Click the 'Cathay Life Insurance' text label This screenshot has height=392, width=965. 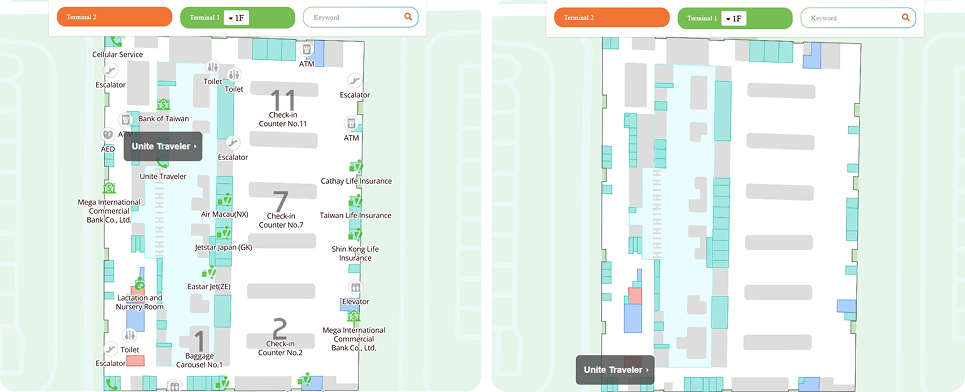click(x=356, y=181)
